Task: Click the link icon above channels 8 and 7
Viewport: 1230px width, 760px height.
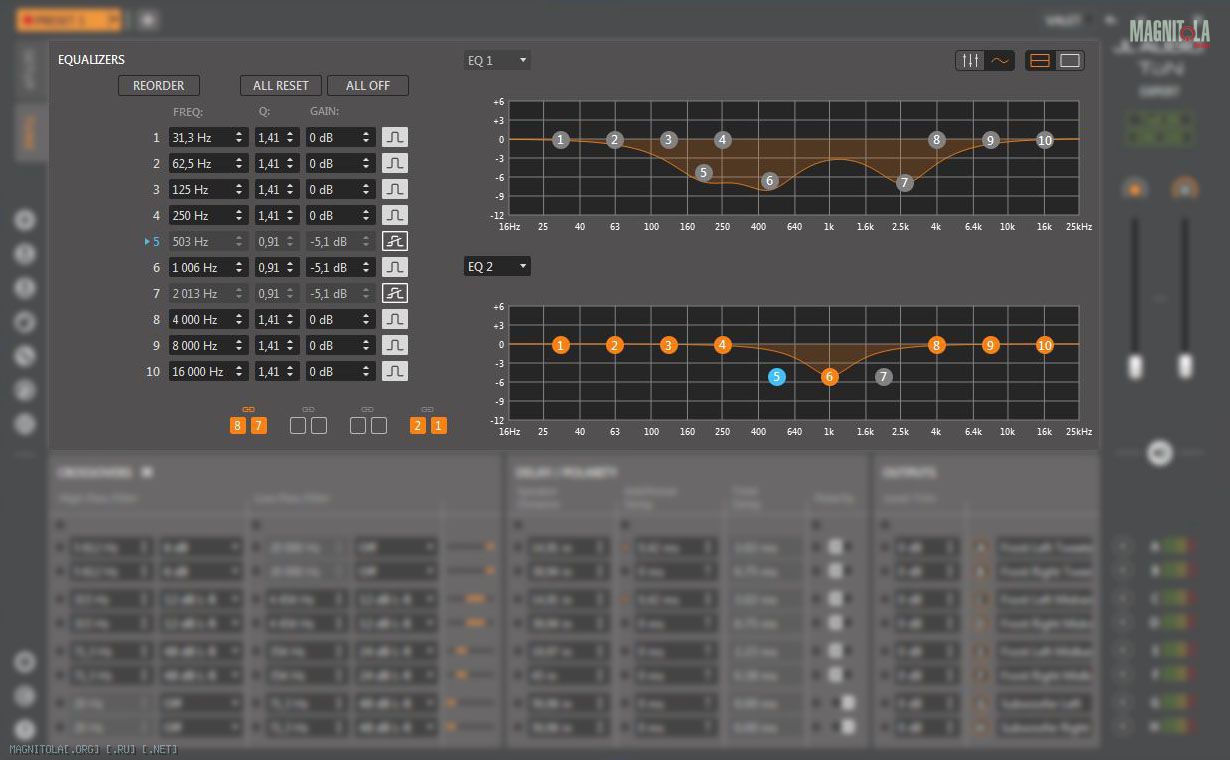Action: coord(248,409)
